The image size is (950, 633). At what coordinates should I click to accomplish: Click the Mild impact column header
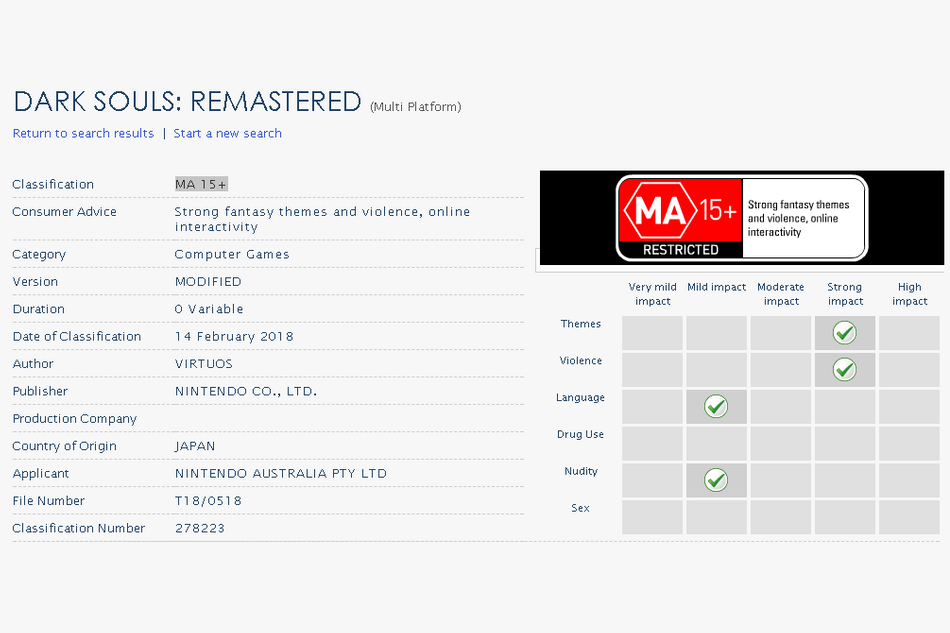(x=717, y=287)
